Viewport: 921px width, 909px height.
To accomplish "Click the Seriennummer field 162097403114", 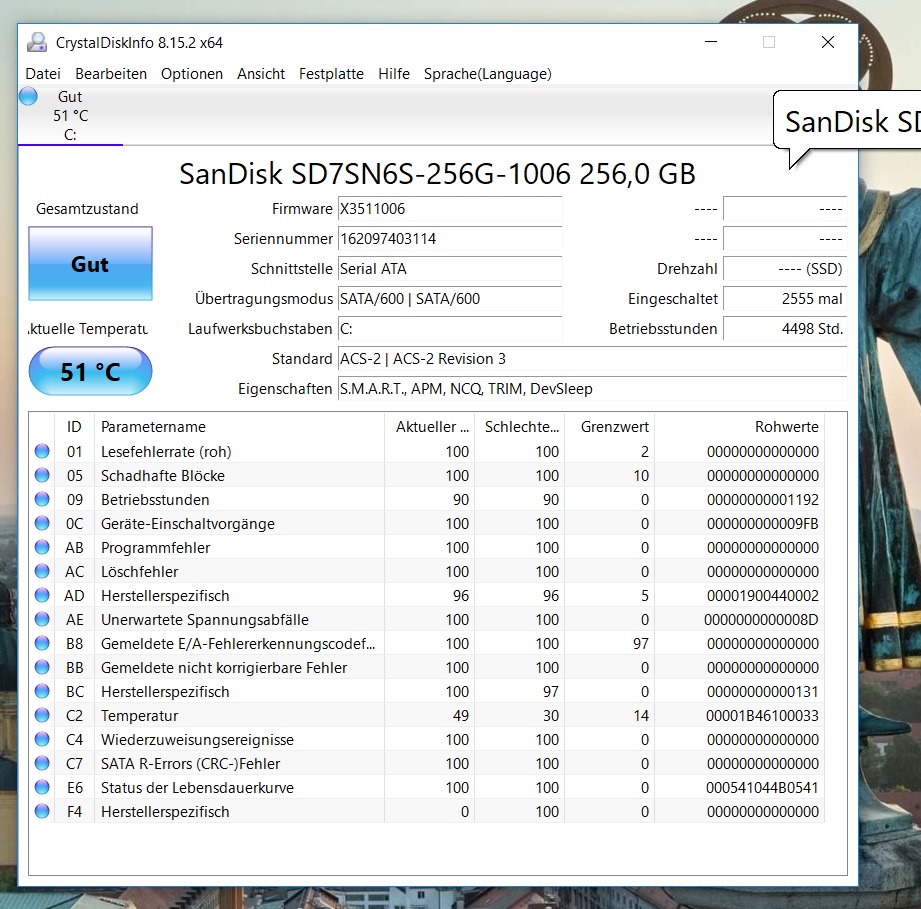I will 450,239.
